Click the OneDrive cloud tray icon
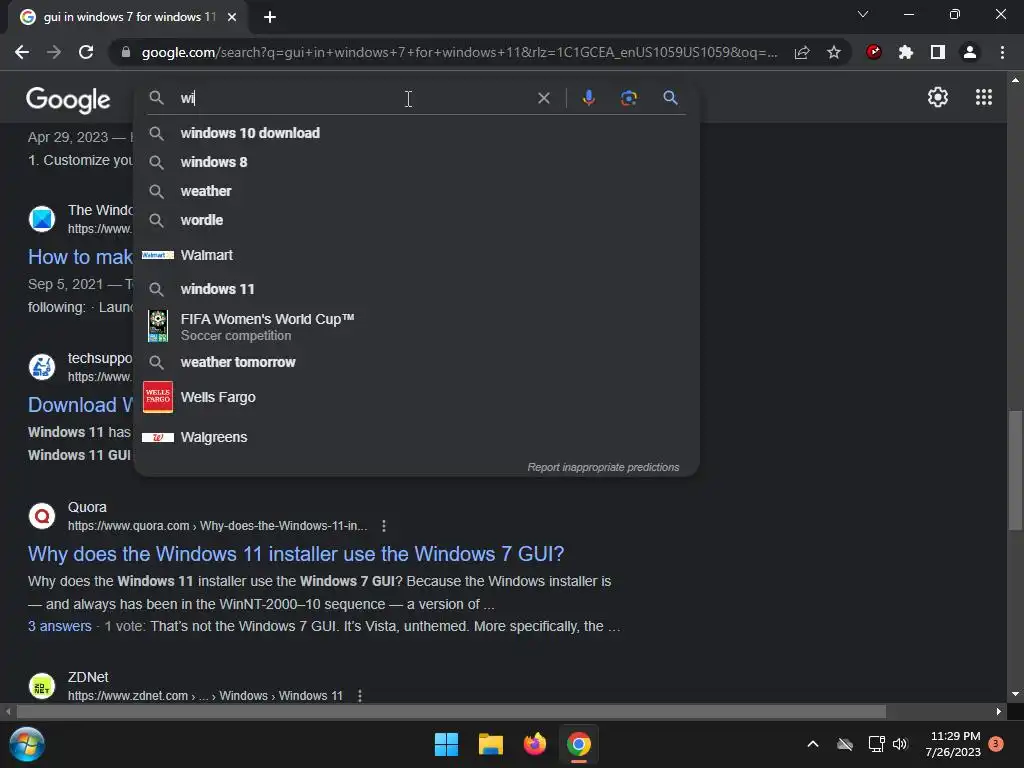The width and height of the screenshot is (1024, 768). tap(845, 744)
